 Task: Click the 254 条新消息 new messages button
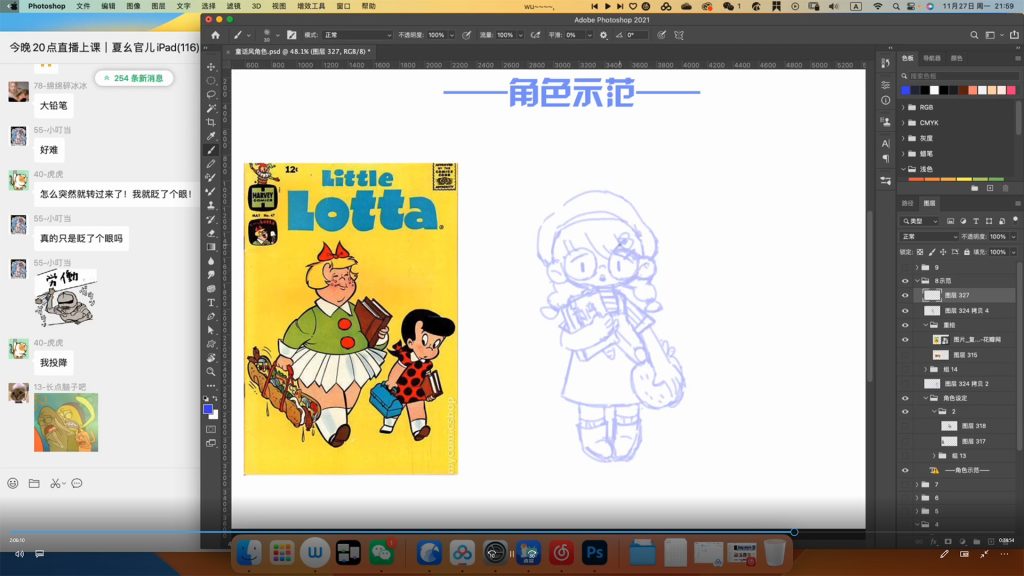click(x=134, y=78)
